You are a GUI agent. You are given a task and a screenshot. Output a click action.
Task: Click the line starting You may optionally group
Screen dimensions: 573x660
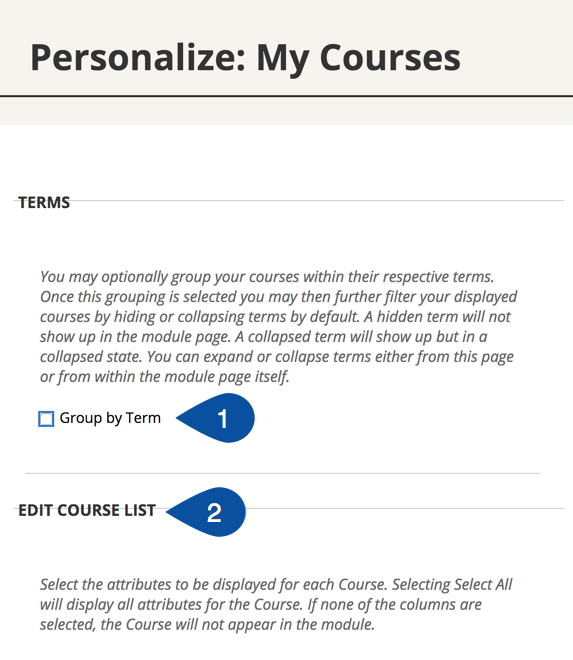(x=267, y=277)
